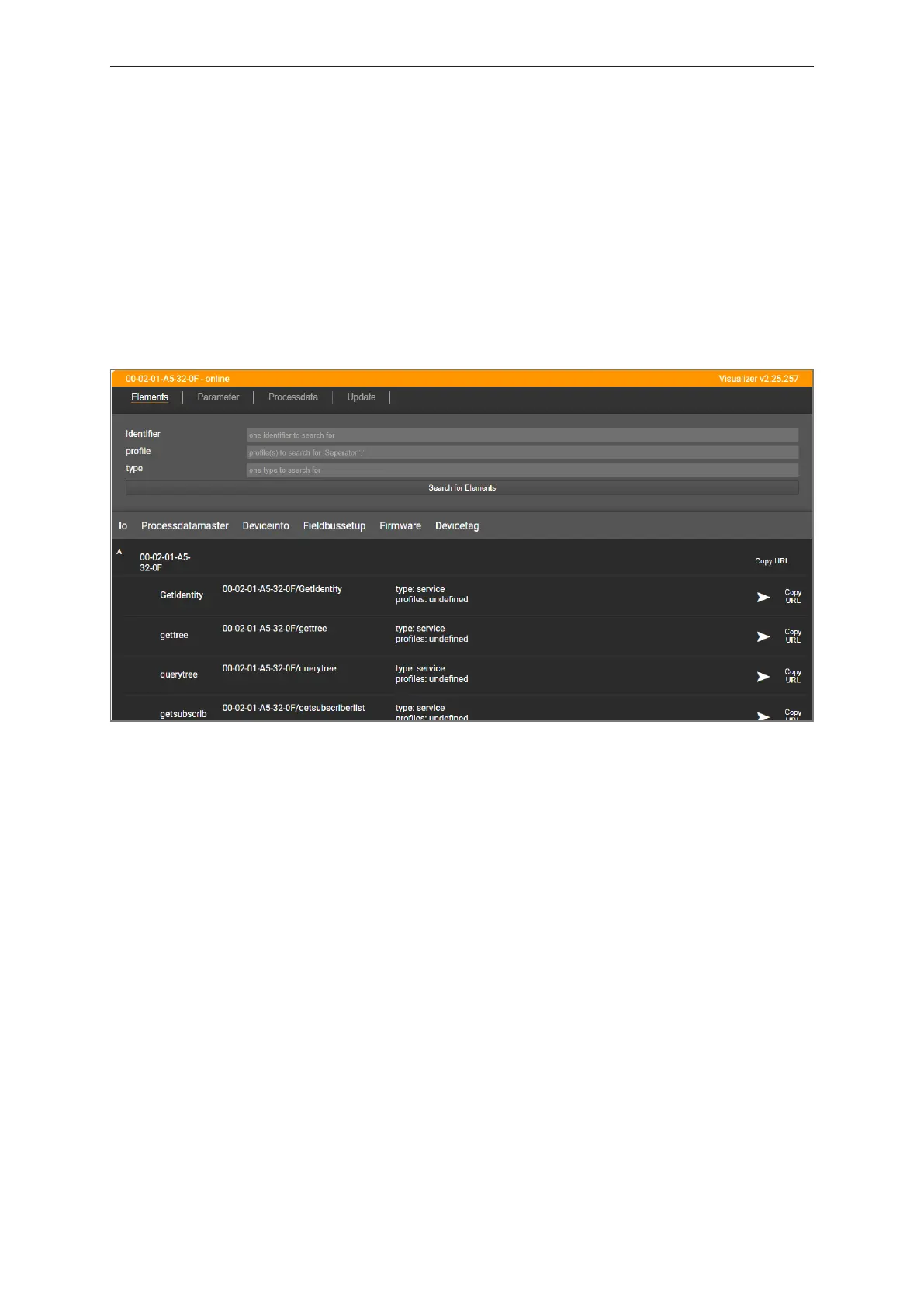Click the gettree service arrow icon
The height and width of the screenshot is (1307, 924).
click(x=763, y=636)
